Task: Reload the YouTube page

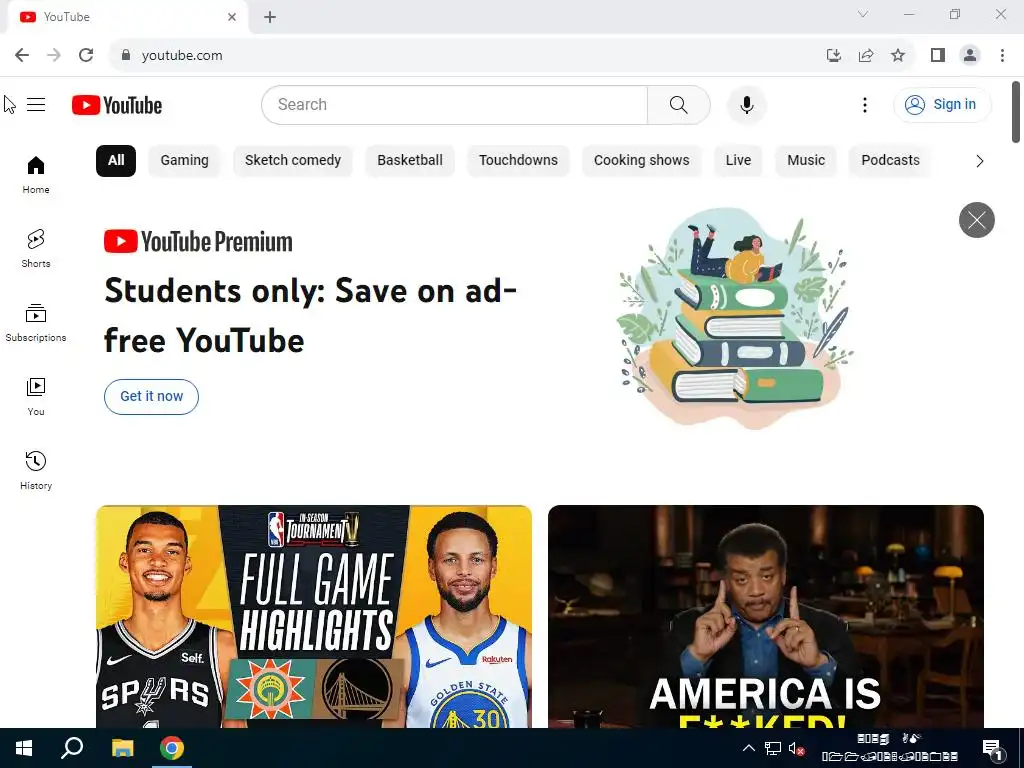Action: pyautogui.click(x=86, y=55)
